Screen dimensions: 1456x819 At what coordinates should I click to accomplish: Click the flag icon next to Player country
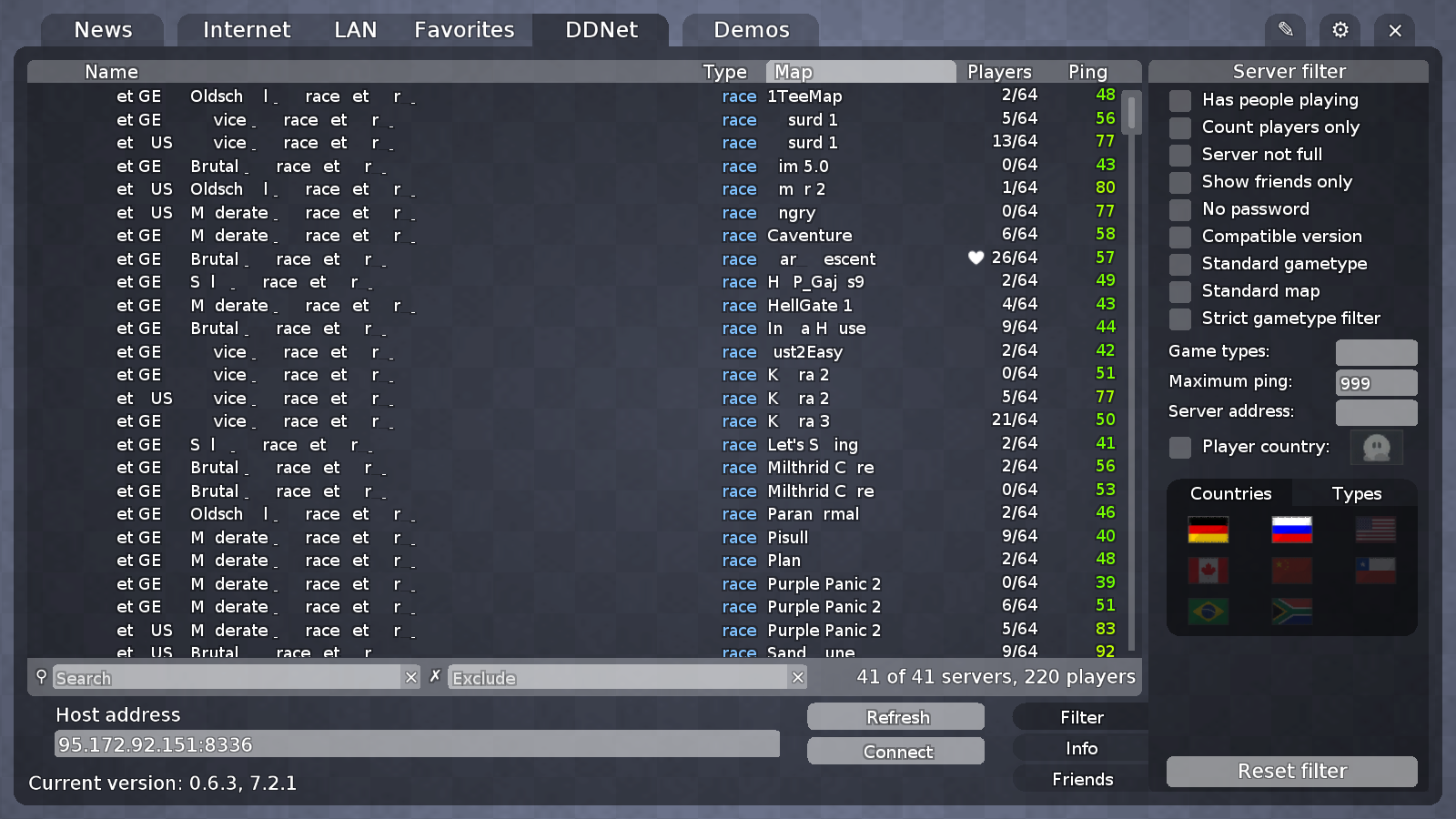(x=1376, y=447)
